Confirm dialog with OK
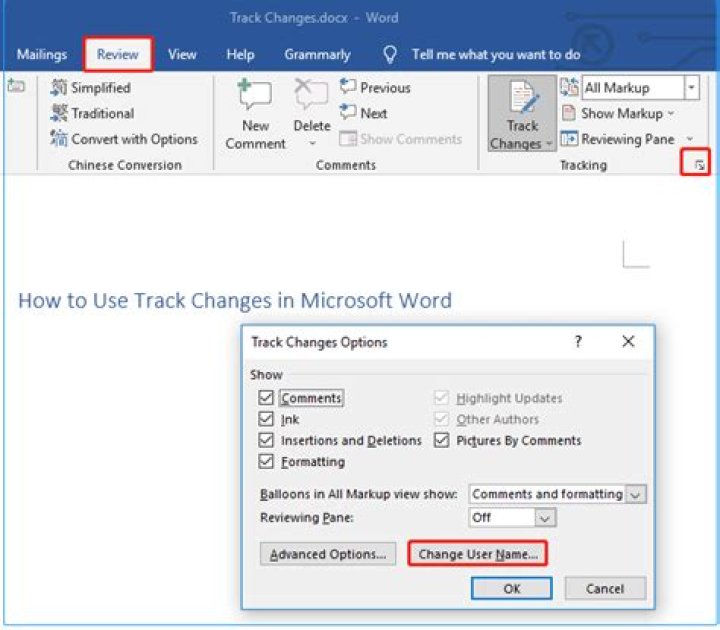Viewport: 720px width, 630px height. pyautogui.click(x=512, y=588)
